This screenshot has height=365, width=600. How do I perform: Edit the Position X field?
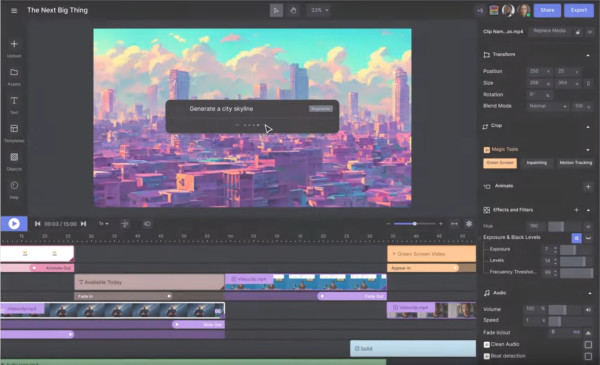point(540,71)
